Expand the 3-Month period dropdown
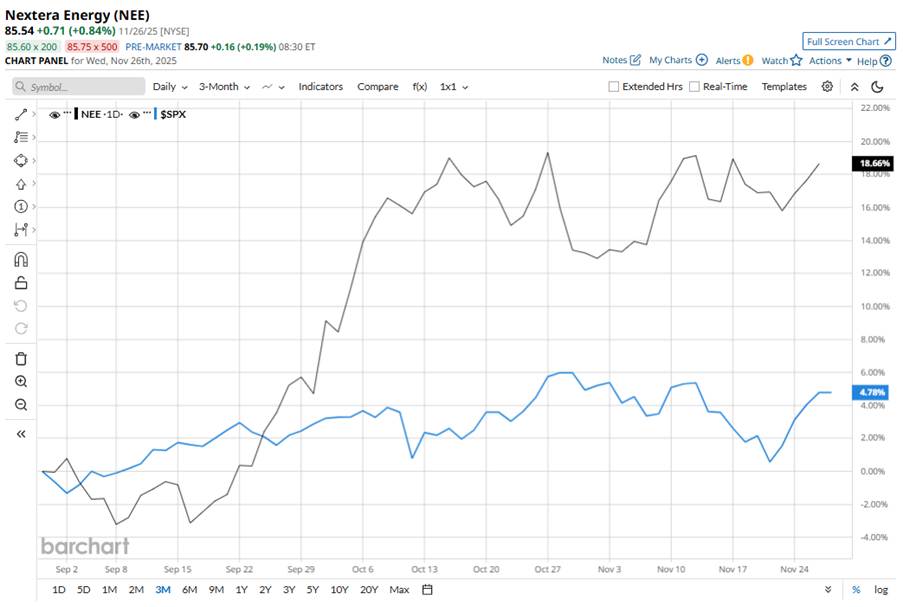Screen dimensions: 903x607 [223, 87]
